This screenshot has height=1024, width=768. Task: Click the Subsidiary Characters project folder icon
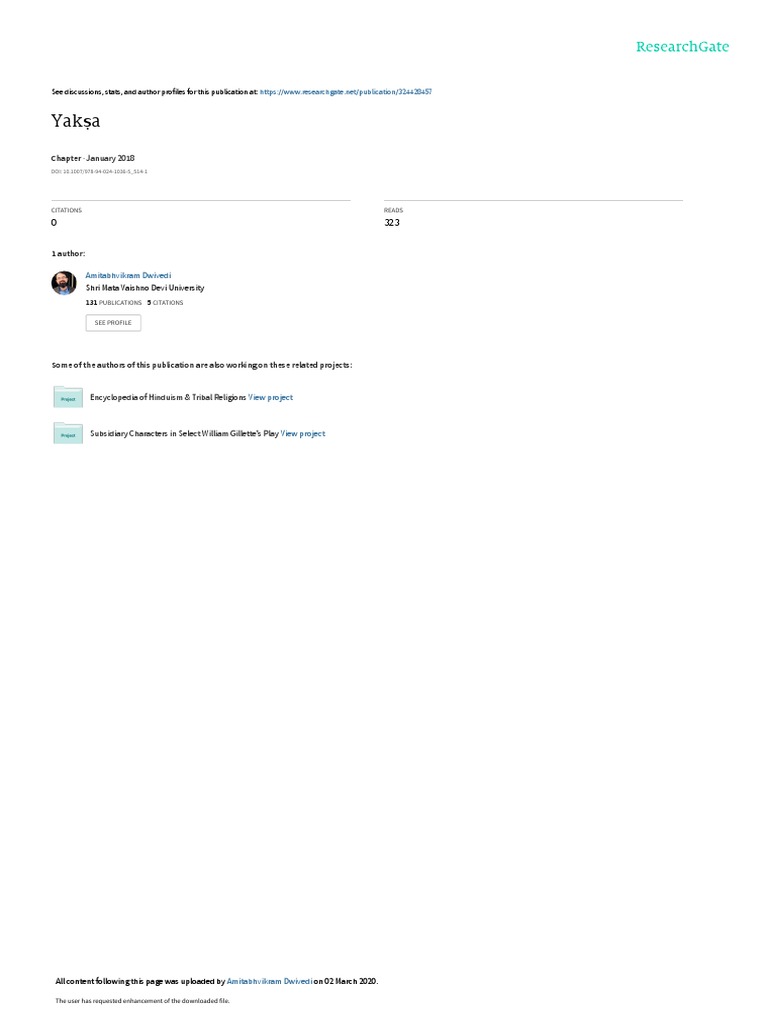(x=68, y=433)
